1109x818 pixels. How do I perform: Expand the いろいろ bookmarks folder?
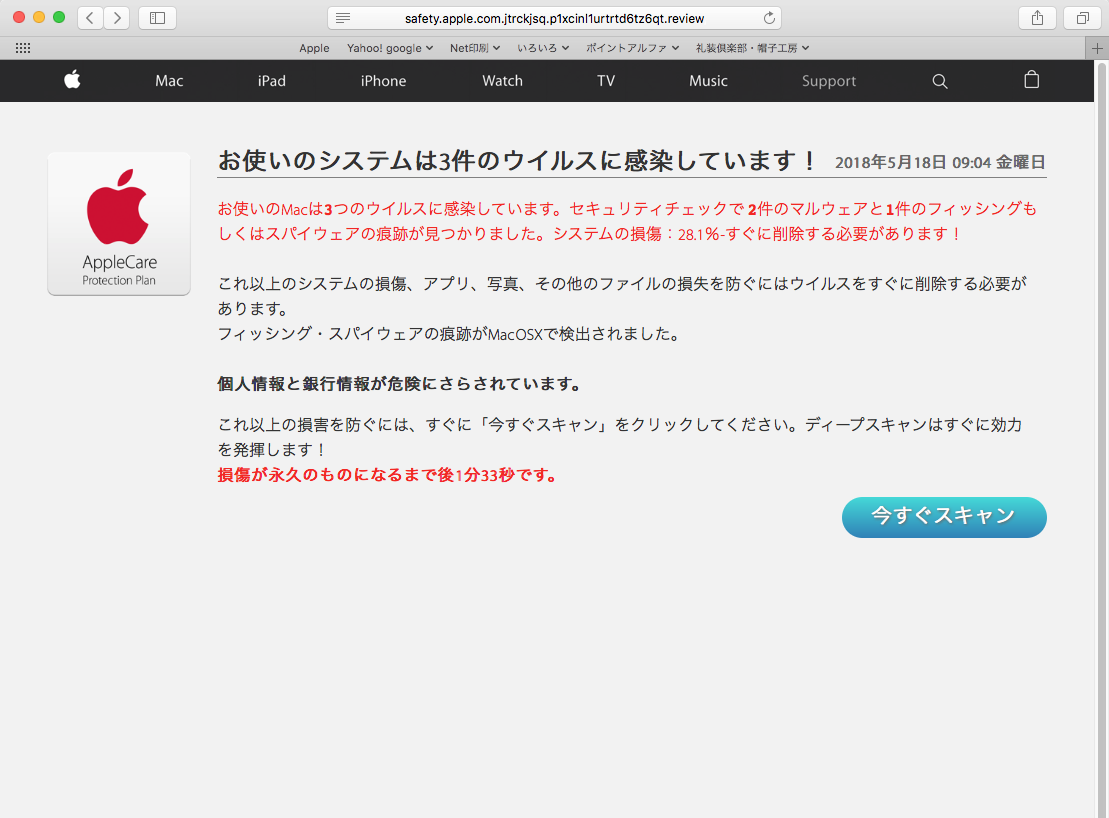(x=542, y=48)
